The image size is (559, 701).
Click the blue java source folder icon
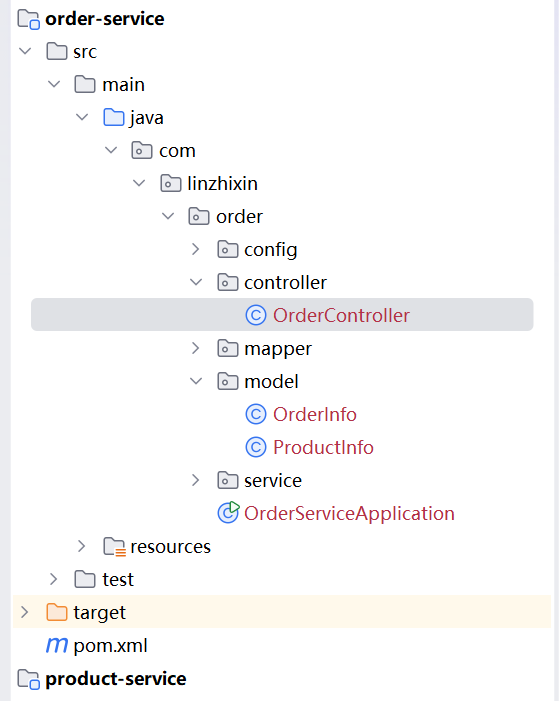114,117
